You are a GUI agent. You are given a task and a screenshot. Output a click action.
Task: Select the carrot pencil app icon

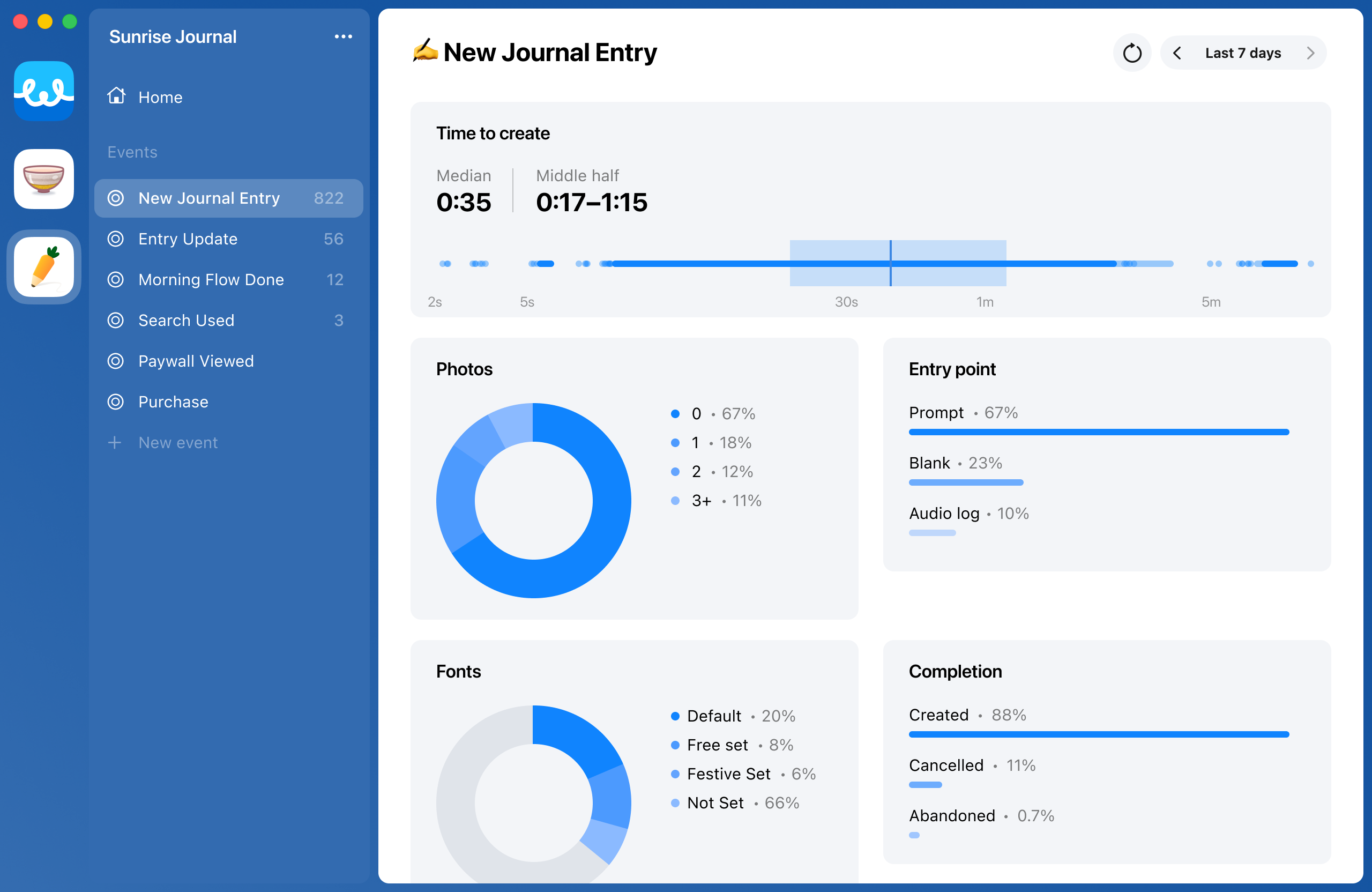coord(44,267)
